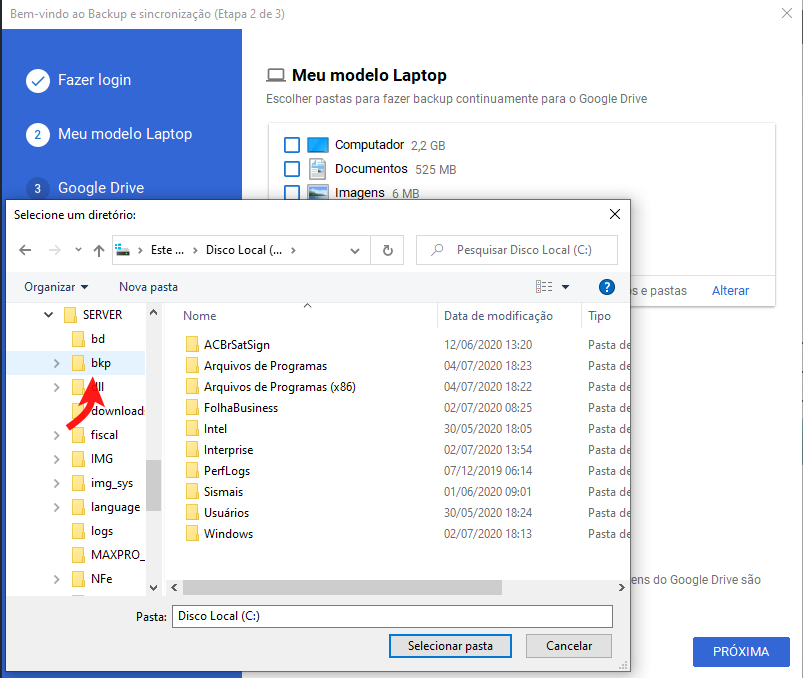Expand the bkp folder node
803x678 pixels.
coord(56,363)
